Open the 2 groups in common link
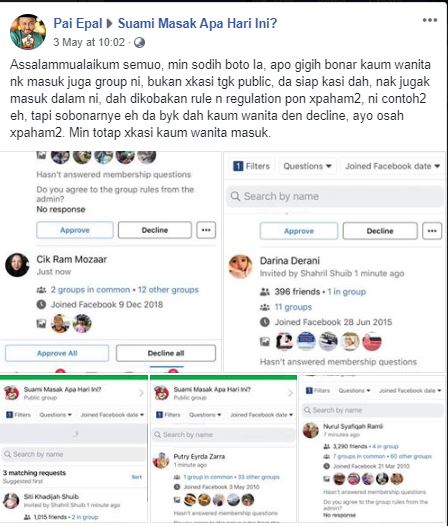The width and height of the screenshot is (448, 526). point(90,290)
